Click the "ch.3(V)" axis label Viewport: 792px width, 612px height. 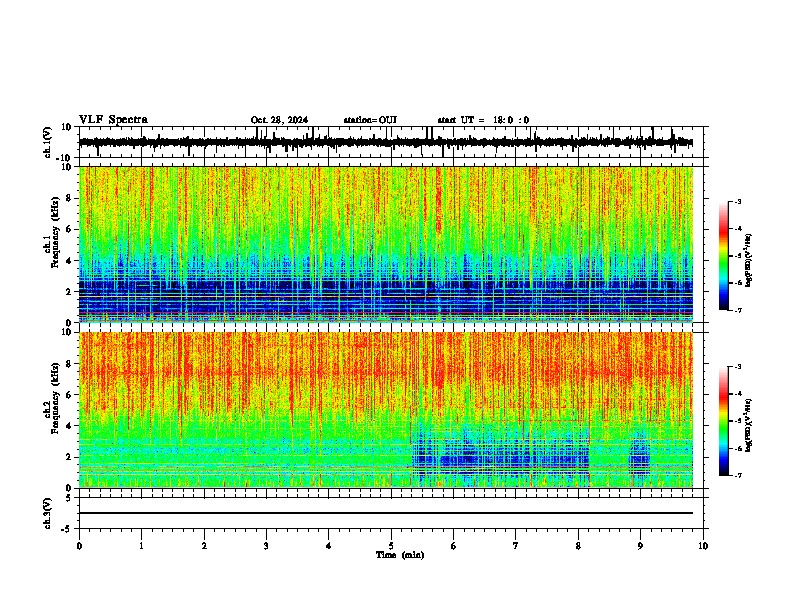point(48,513)
